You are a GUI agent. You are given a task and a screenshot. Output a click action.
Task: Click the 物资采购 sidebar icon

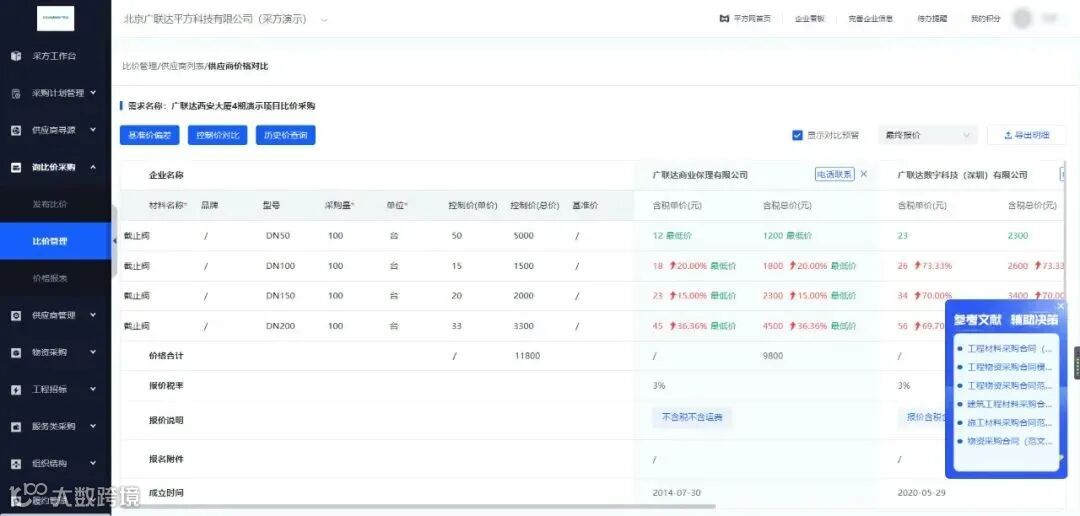pyautogui.click(x=16, y=353)
